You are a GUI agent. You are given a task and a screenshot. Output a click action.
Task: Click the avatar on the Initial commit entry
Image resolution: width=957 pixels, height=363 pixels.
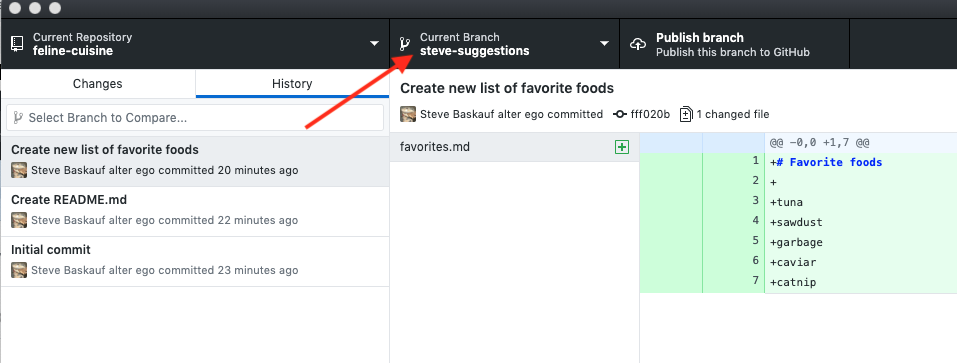click(x=19, y=270)
